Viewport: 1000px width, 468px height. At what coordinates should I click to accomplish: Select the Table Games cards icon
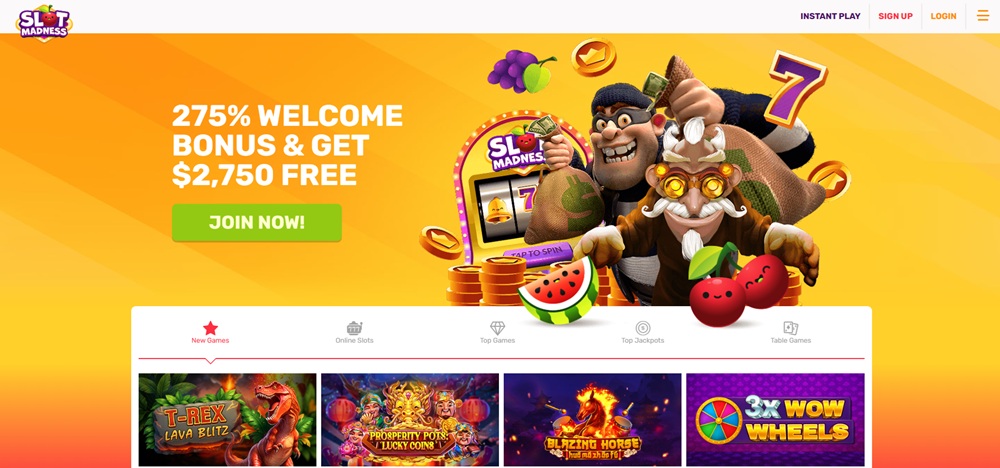click(791, 328)
